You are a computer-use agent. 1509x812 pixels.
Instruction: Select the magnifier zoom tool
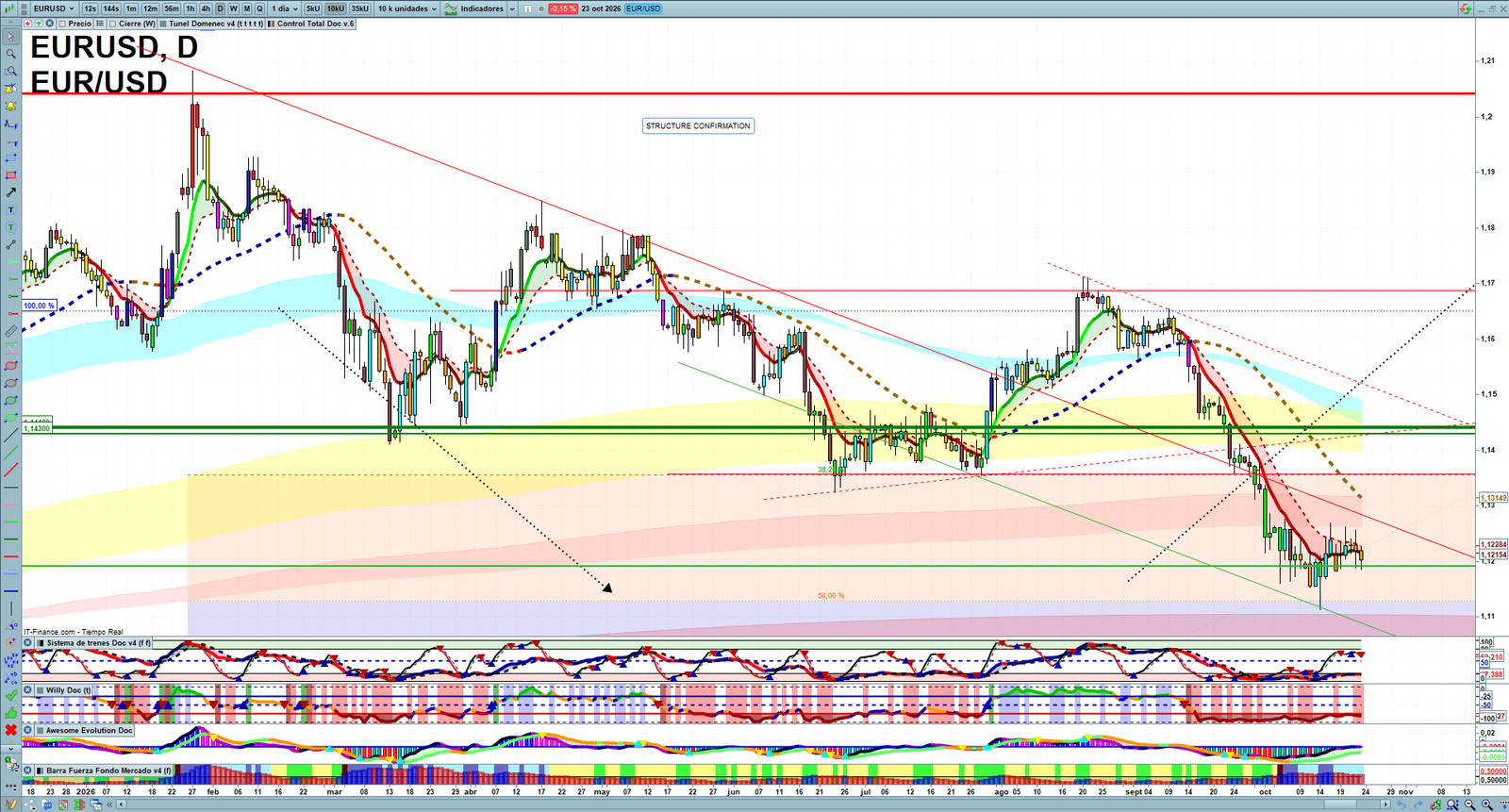point(10,54)
